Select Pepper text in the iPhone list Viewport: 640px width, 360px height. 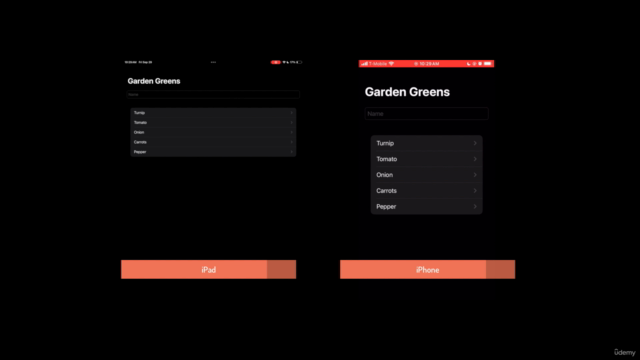coord(386,207)
